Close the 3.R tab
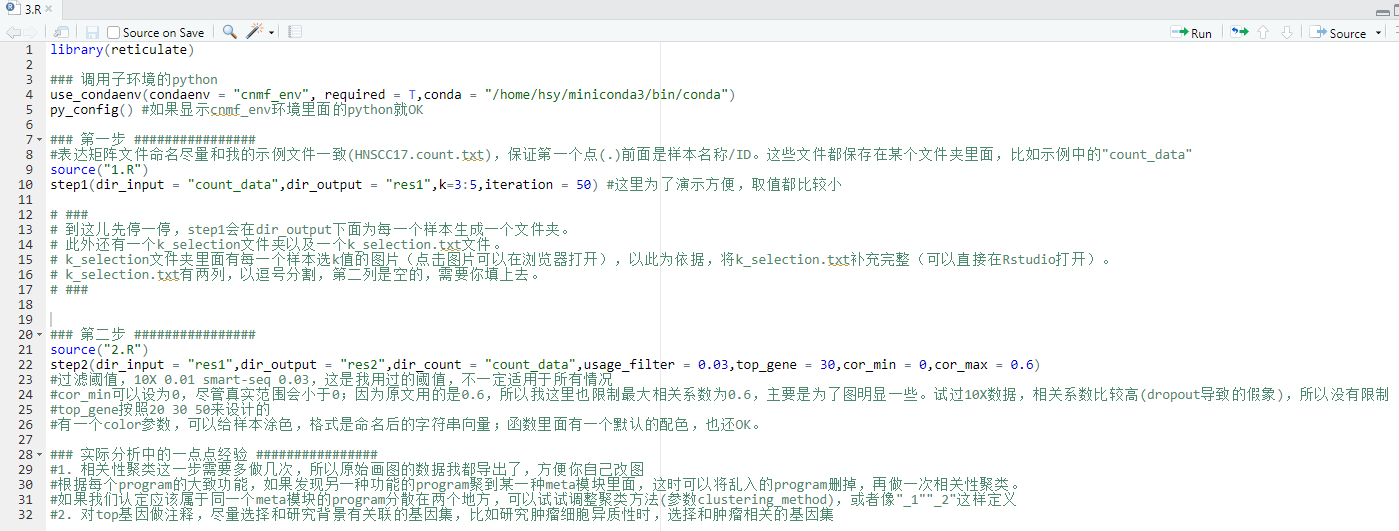 pos(48,9)
